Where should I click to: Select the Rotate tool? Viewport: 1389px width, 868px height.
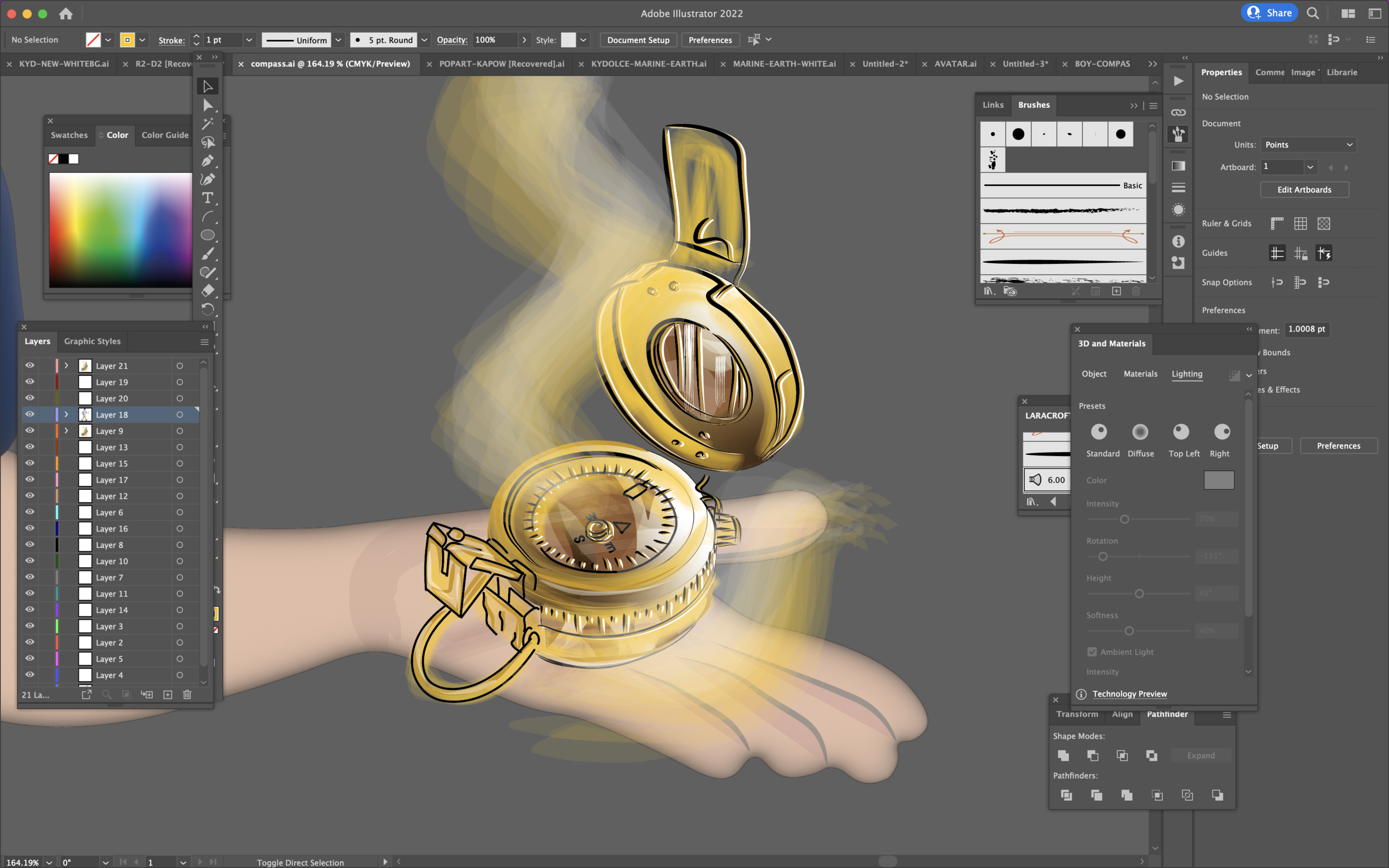tap(207, 309)
